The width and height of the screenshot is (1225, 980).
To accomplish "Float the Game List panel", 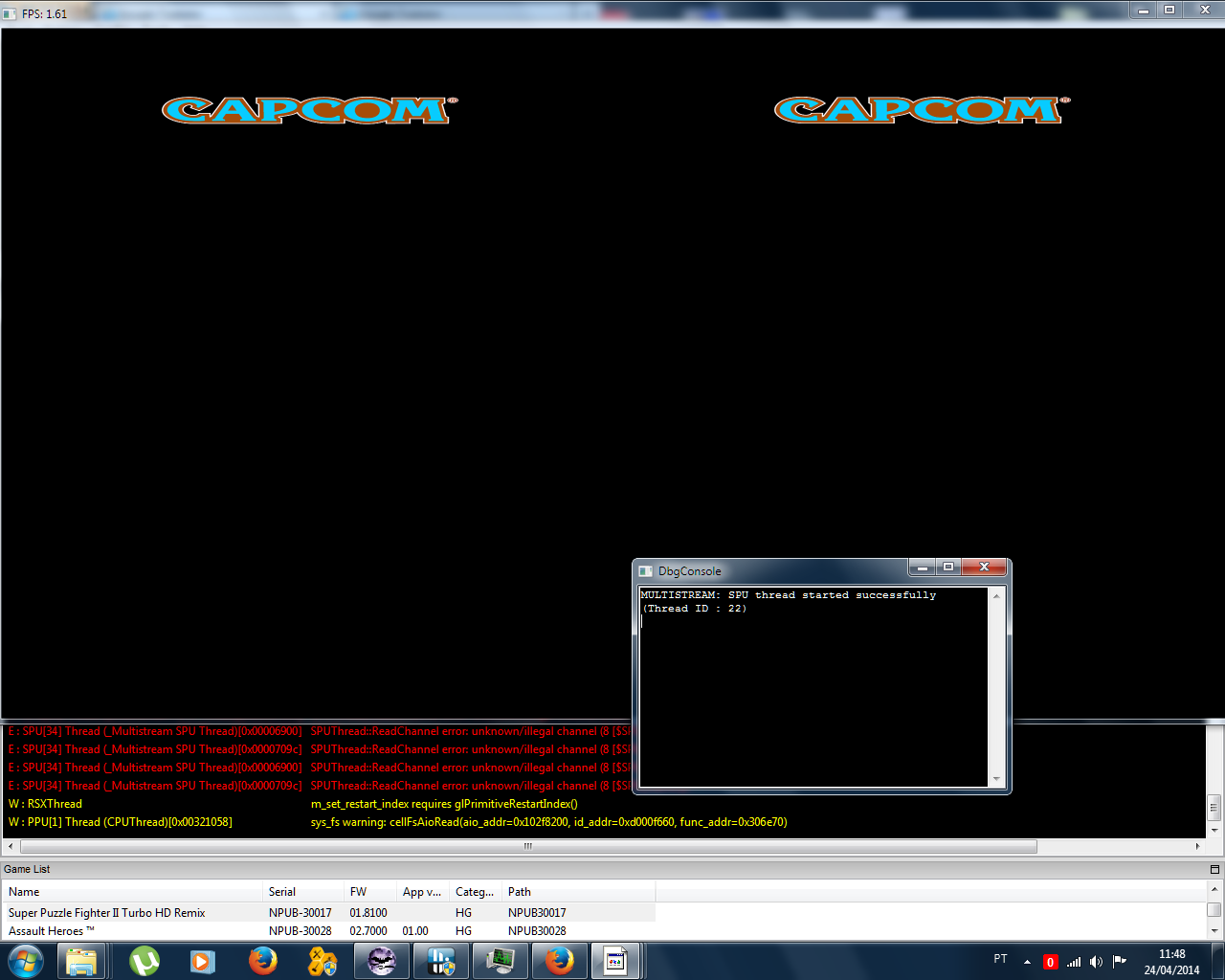I will (1214, 869).
